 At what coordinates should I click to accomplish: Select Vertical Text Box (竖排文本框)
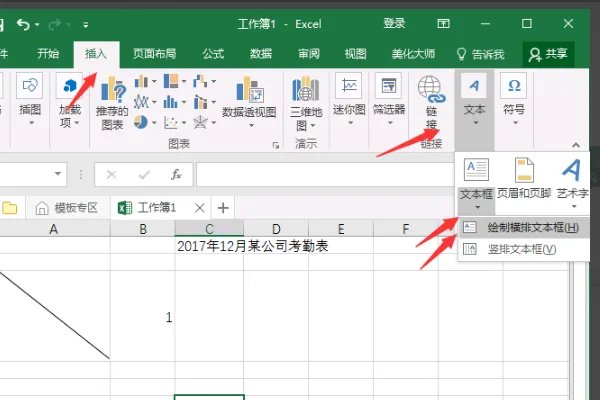(523, 250)
